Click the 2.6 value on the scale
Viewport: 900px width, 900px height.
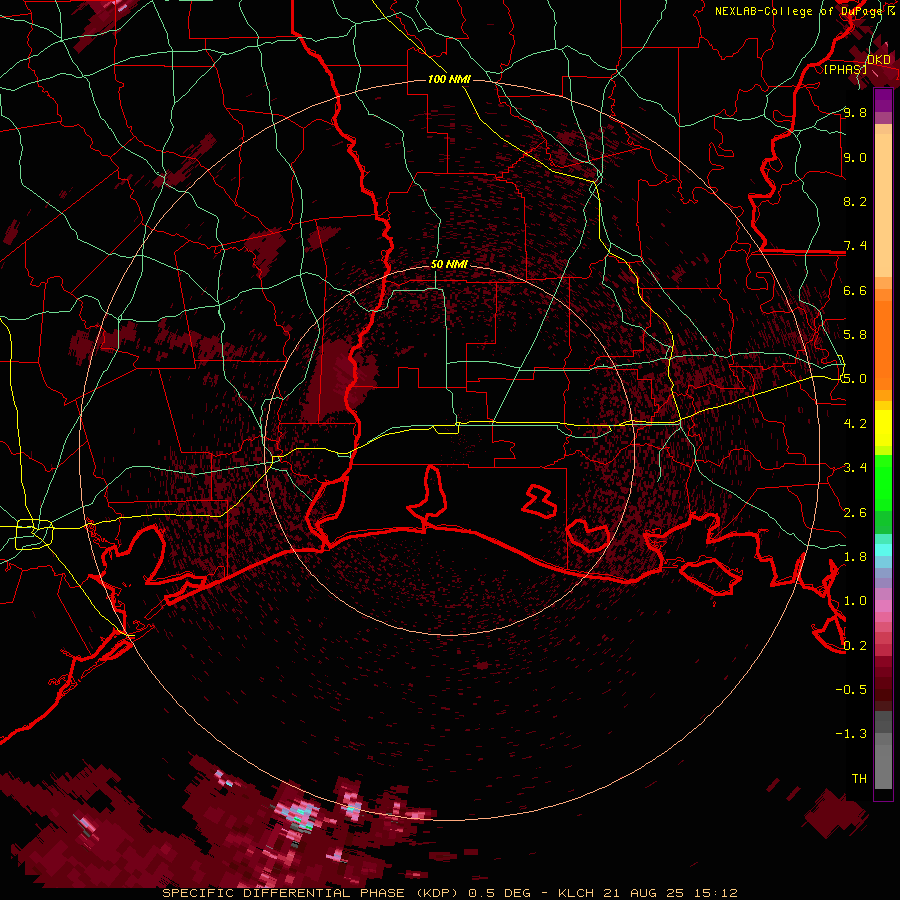(x=855, y=512)
